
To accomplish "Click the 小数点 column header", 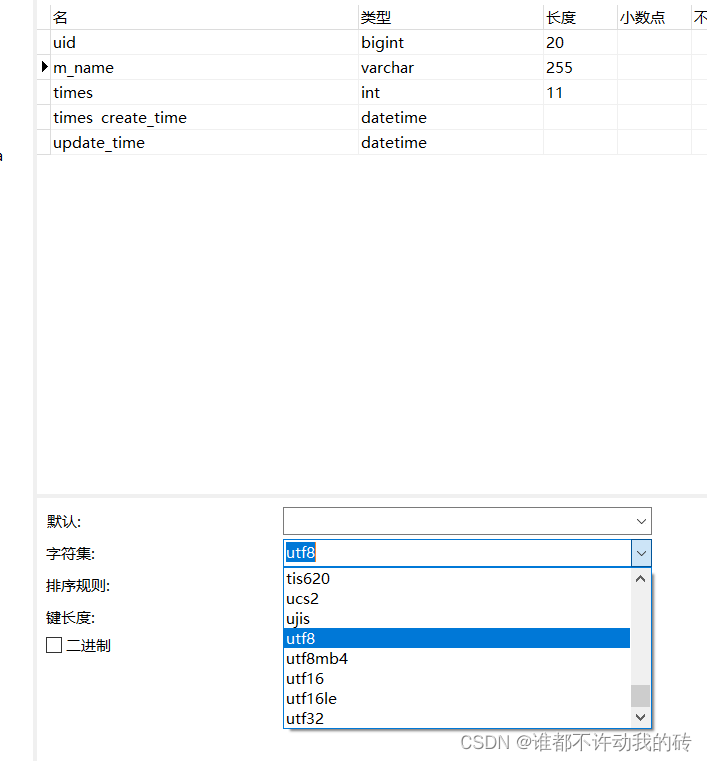I will (654, 17).
